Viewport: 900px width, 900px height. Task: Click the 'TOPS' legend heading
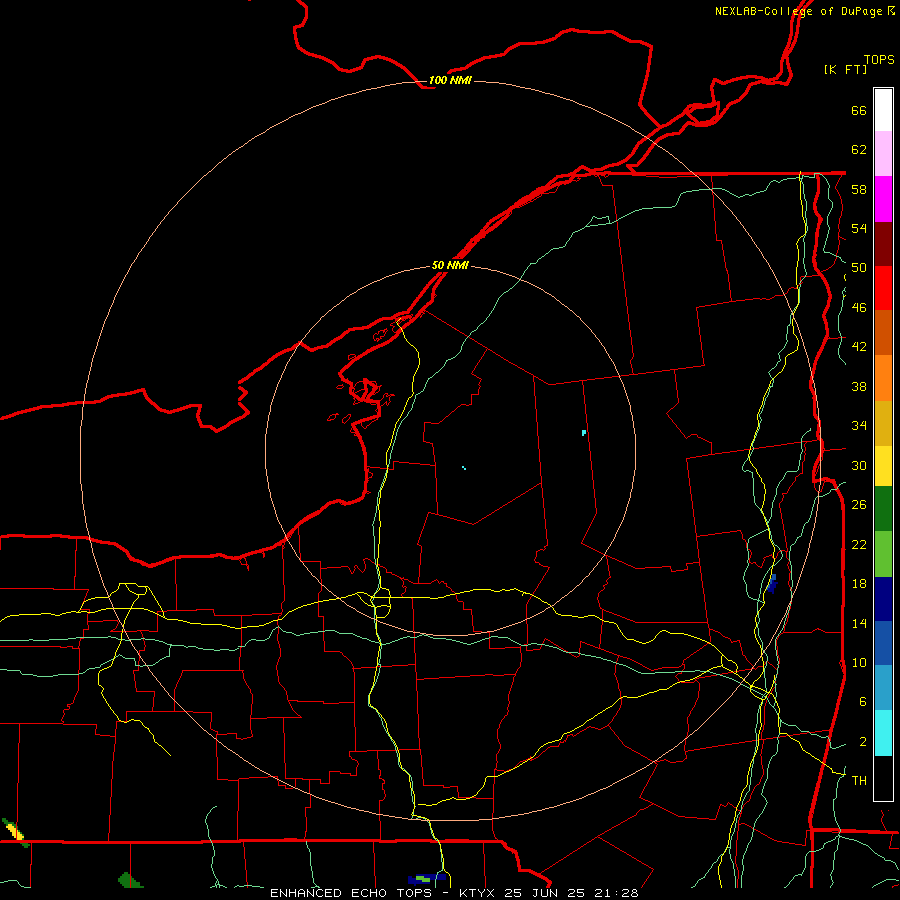(879, 60)
